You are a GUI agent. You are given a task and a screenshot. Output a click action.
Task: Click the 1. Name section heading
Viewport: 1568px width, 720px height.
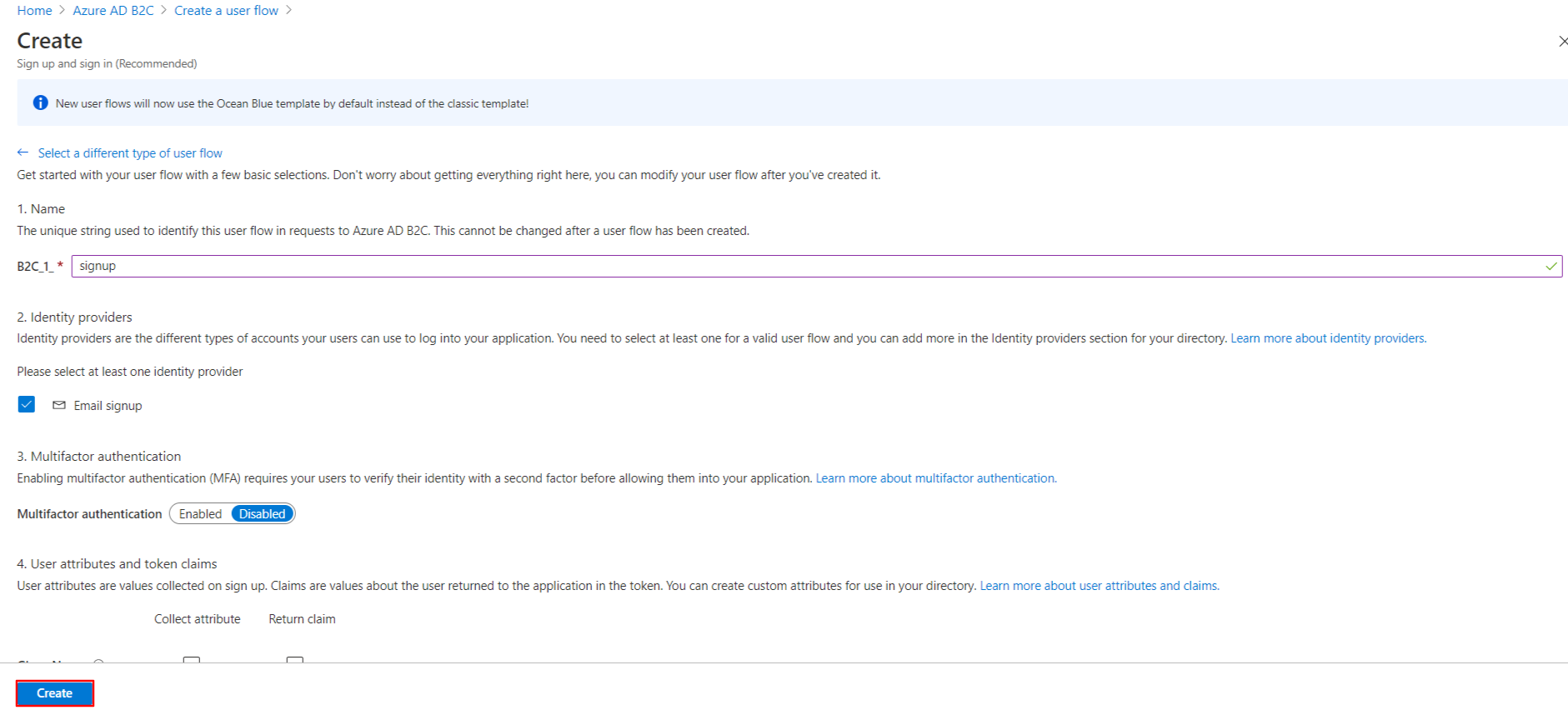[41, 209]
